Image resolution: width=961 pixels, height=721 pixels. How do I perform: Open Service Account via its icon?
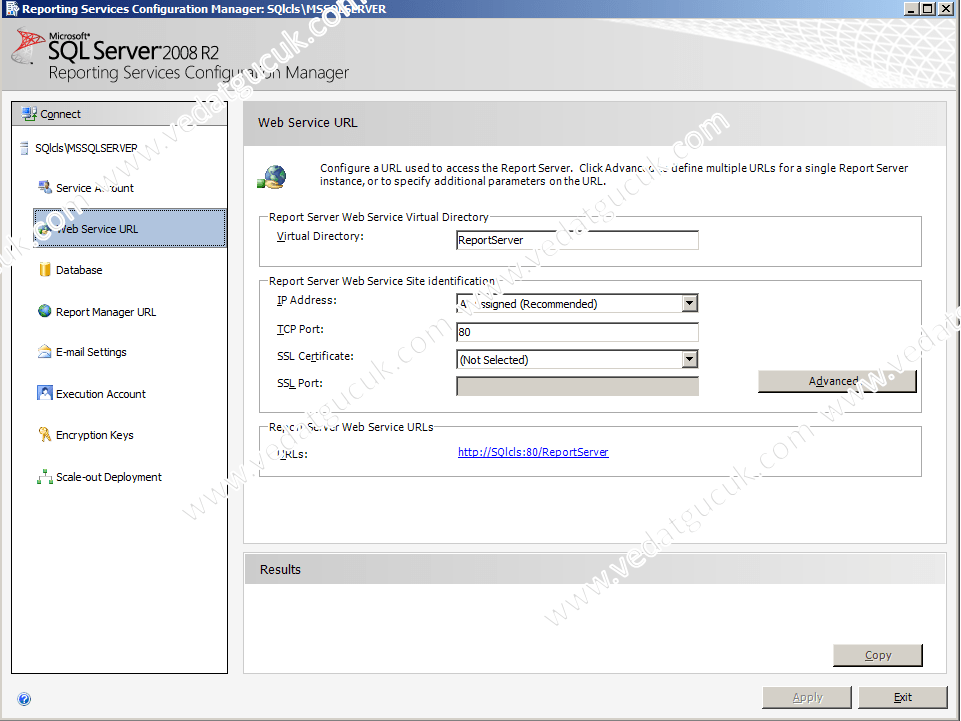(45, 187)
